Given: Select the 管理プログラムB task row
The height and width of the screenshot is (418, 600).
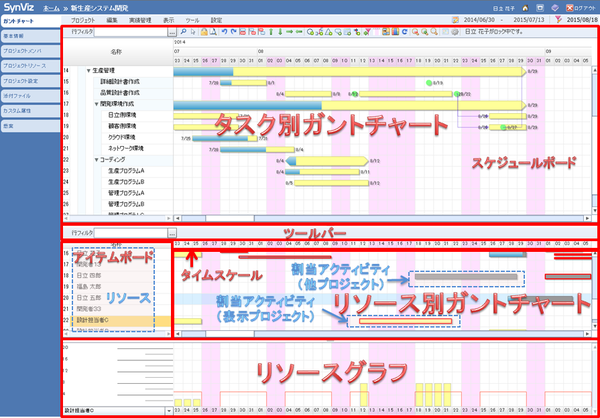Looking at the screenshot, I should (x=118, y=204).
